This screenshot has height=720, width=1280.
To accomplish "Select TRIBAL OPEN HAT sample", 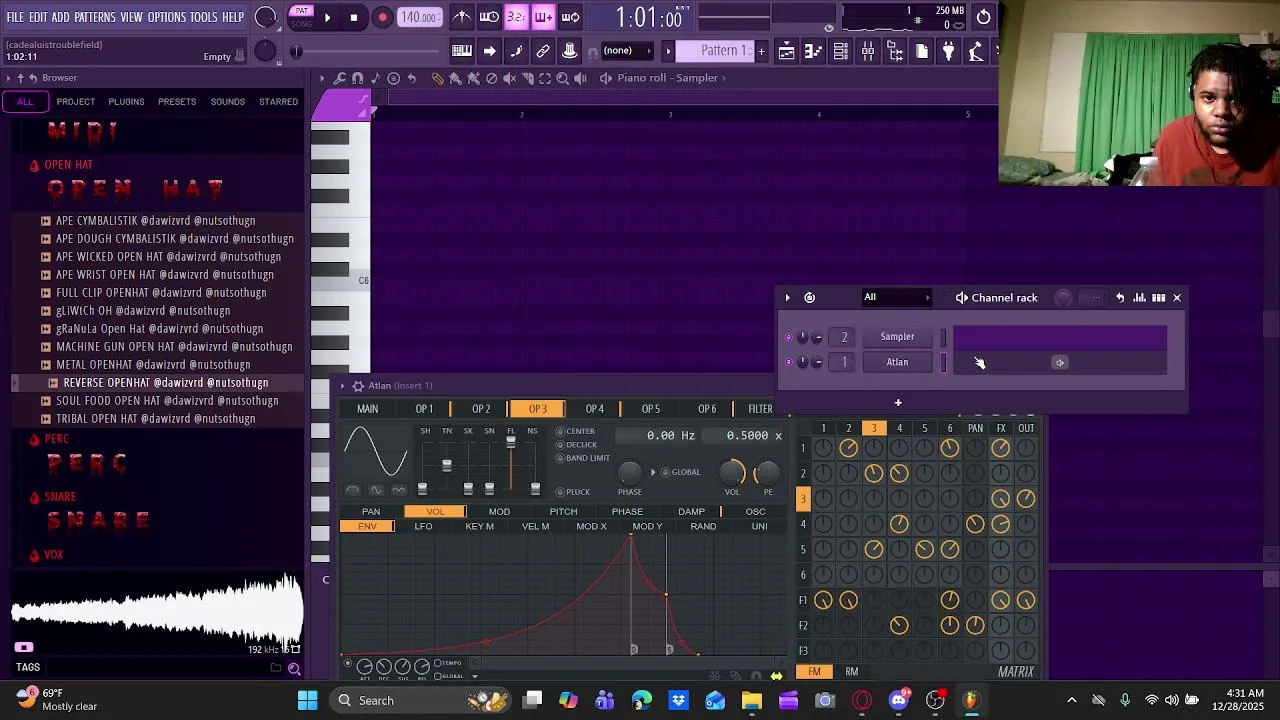I will 155,419.
